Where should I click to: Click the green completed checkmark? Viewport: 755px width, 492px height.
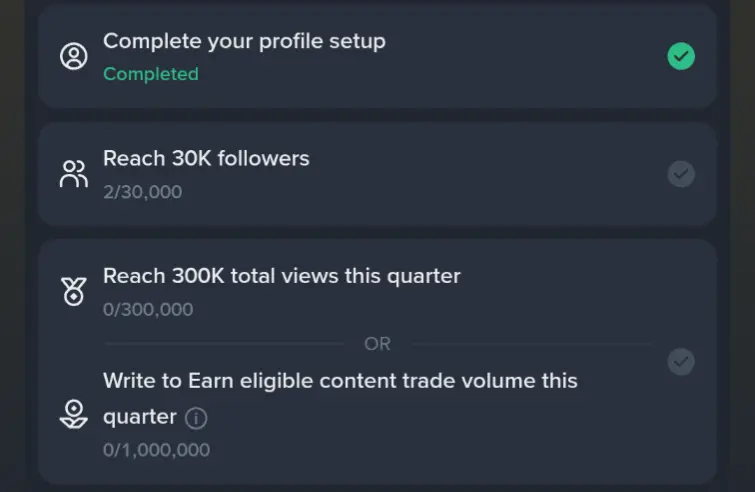pyautogui.click(x=681, y=56)
